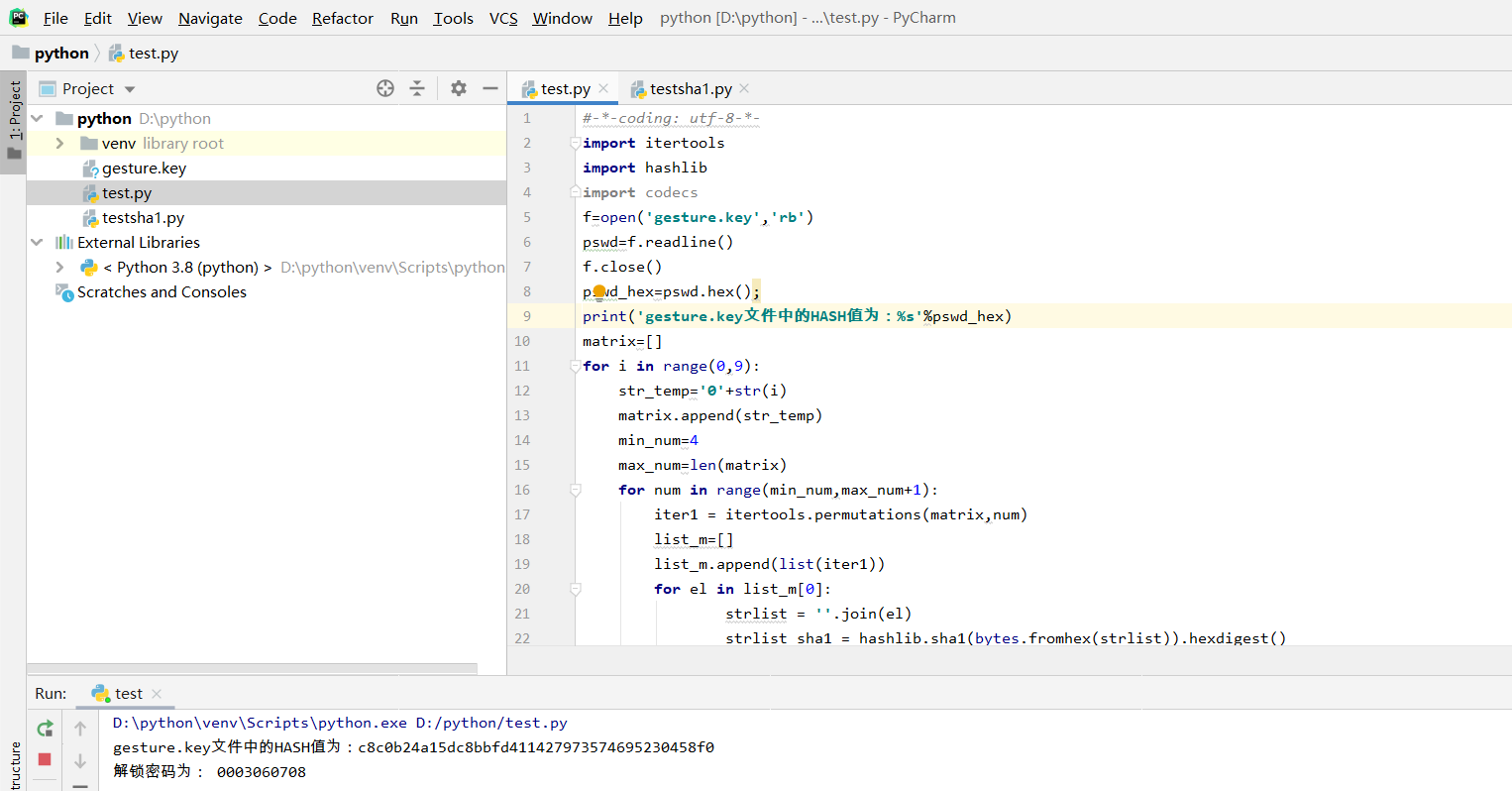This screenshot has width=1512, height=791.
Task: Click the Python 3.8 interpreter icon
Action: [89, 267]
